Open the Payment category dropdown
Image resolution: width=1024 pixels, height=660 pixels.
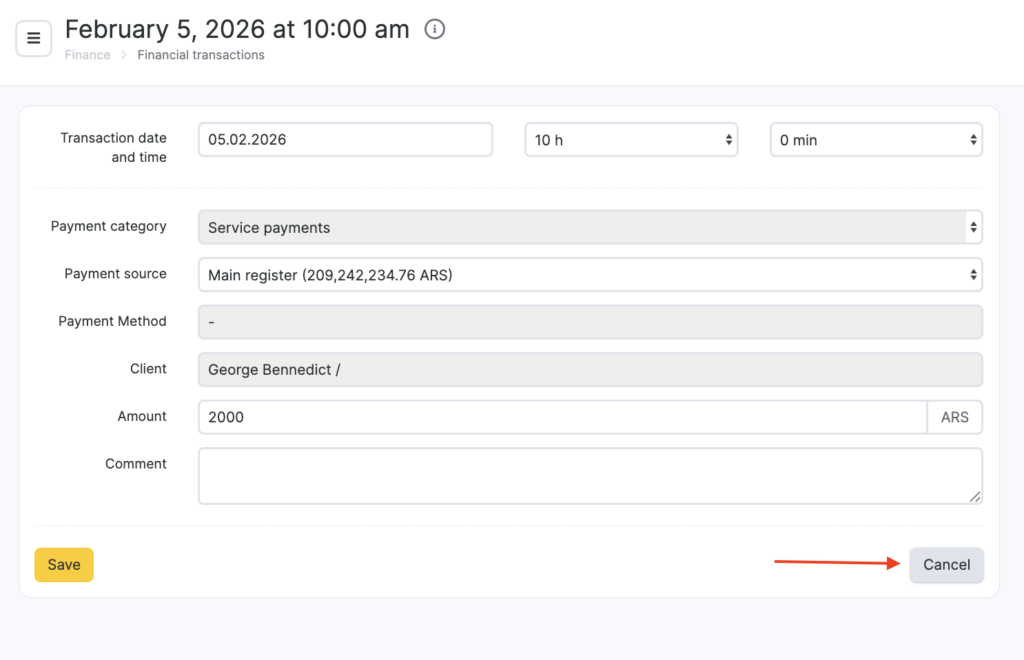[590, 227]
